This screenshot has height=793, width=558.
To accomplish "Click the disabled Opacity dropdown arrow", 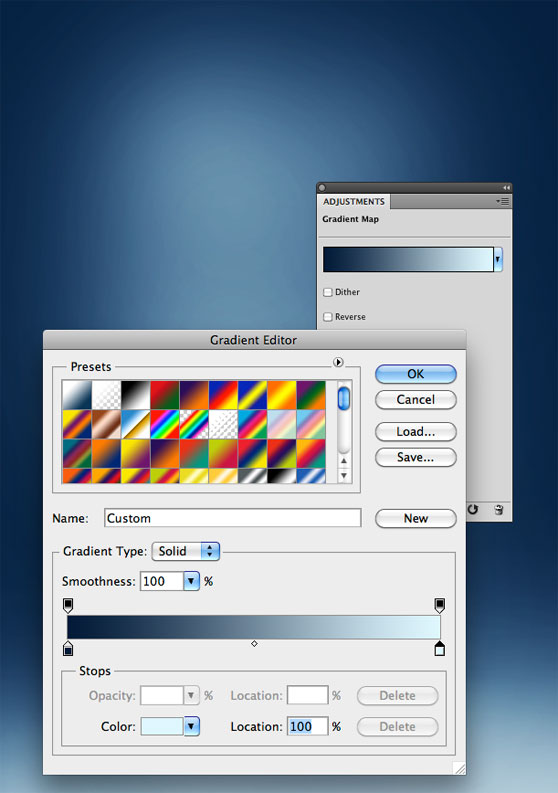I will click(191, 695).
